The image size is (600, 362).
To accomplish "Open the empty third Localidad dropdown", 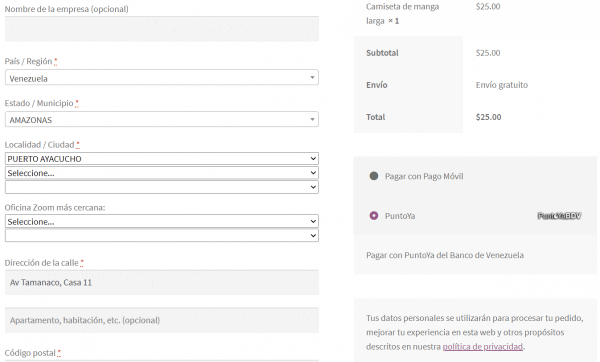I will click(161, 187).
